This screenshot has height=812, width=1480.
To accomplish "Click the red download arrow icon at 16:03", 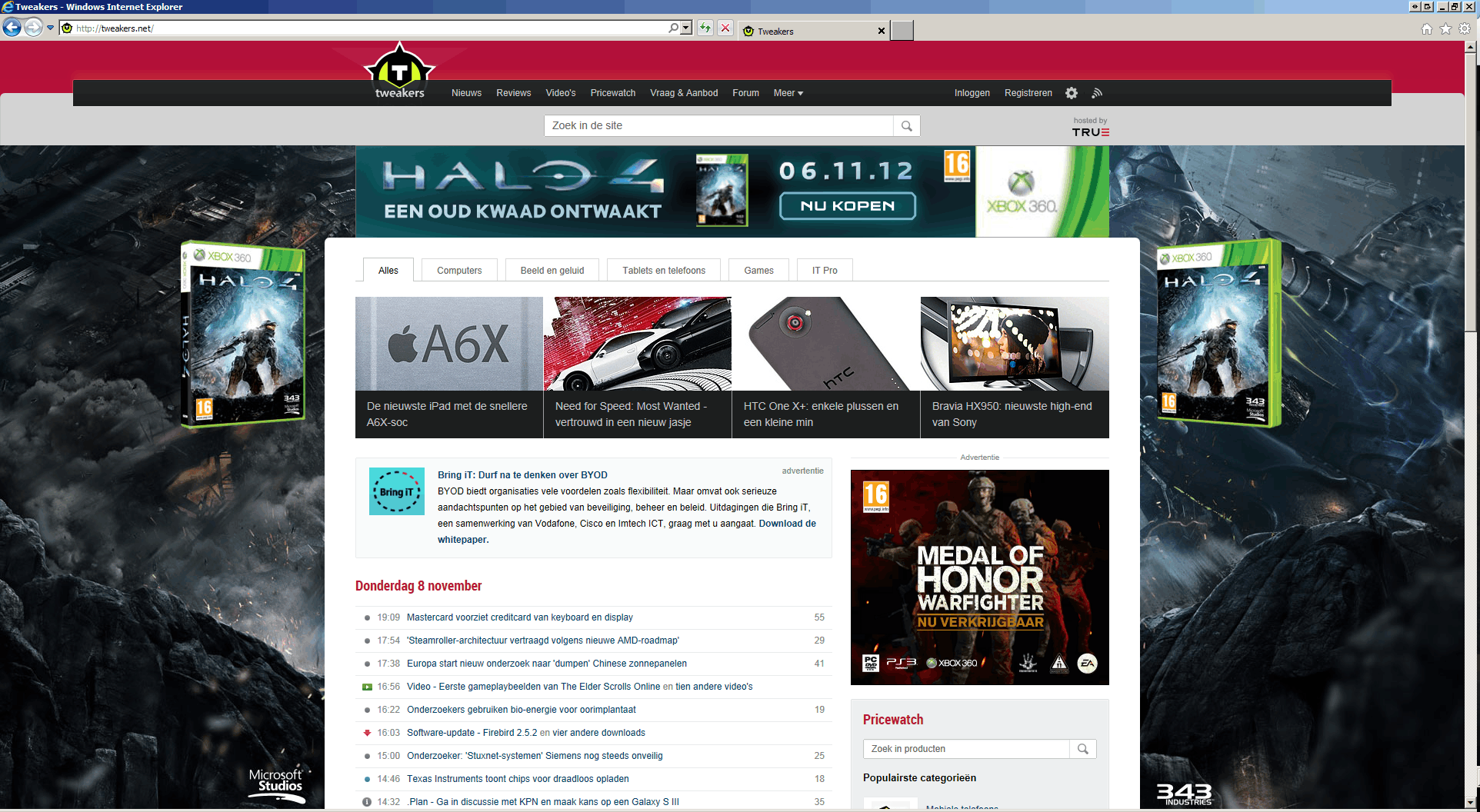I will tap(367, 733).
